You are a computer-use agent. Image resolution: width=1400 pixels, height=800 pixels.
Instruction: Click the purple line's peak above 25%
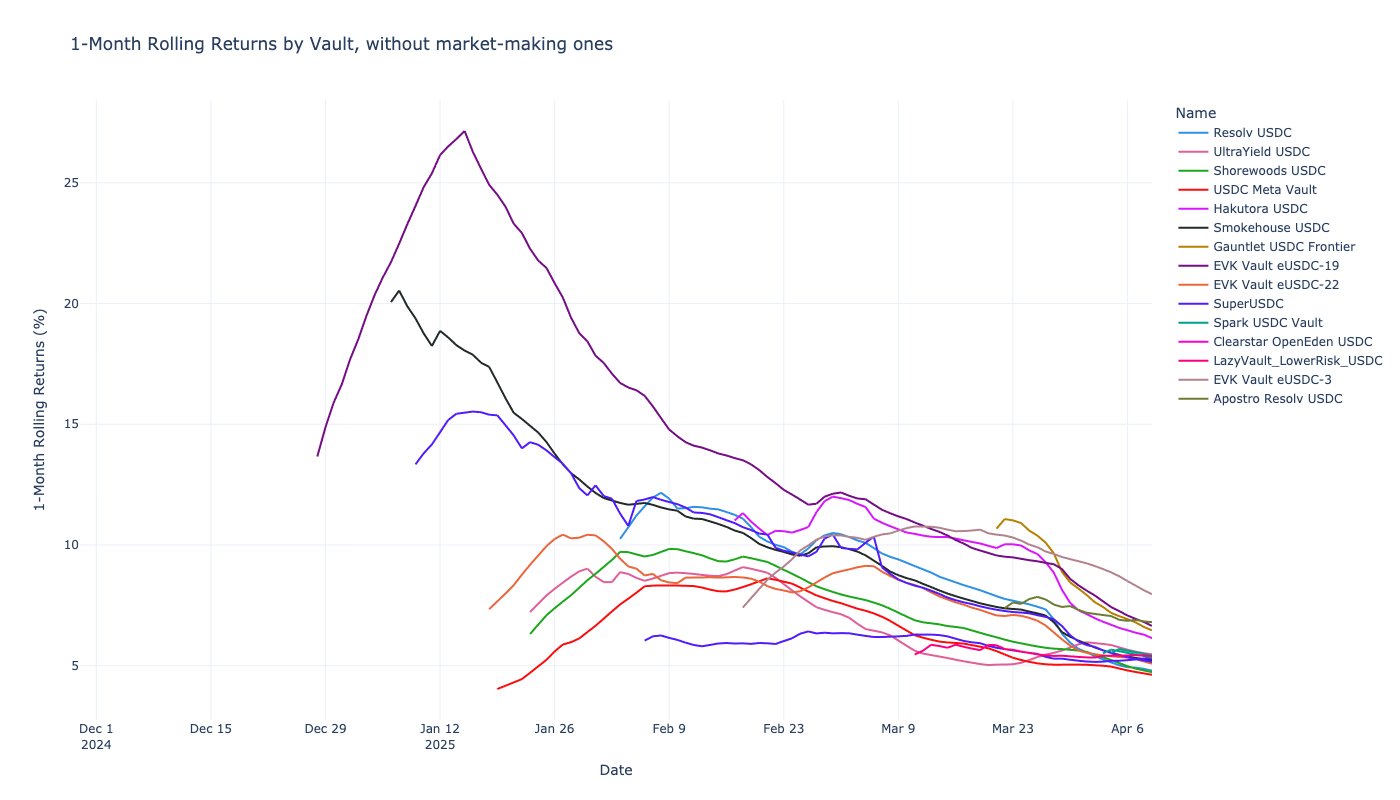(x=464, y=131)
